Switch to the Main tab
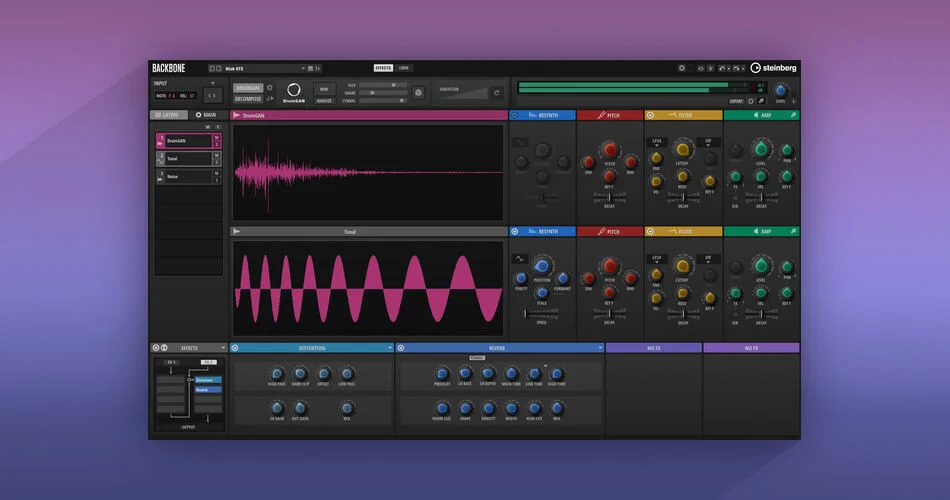This screenshot has height=500, width=950. point(206,115)
